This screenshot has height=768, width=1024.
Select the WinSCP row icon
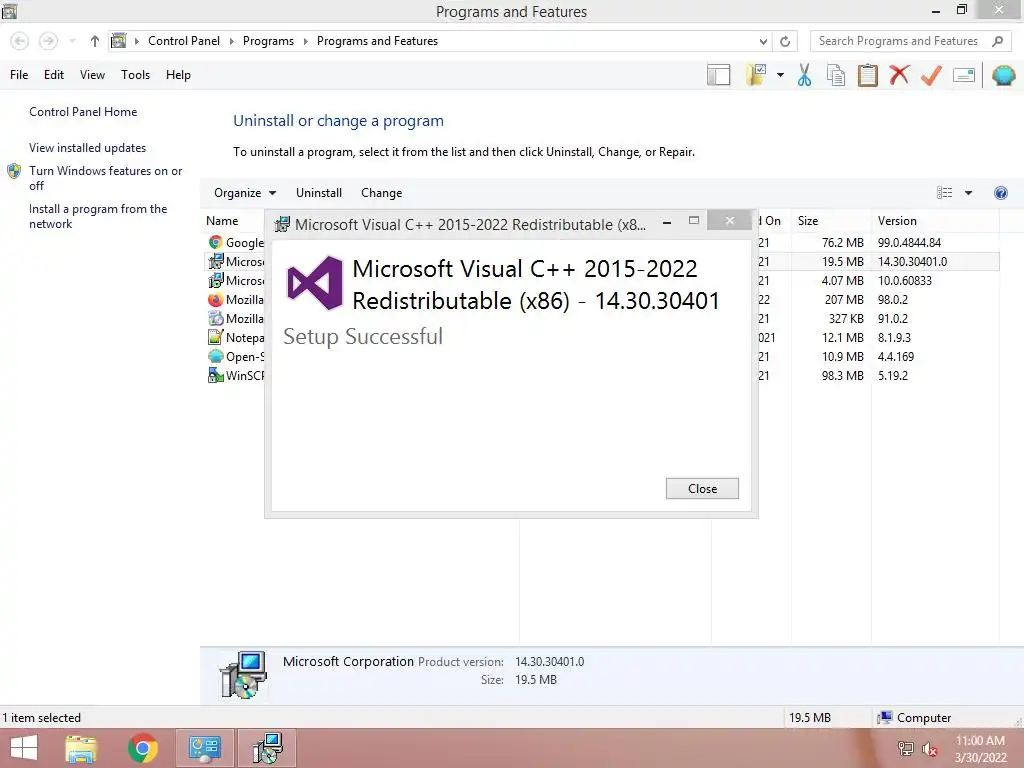[x=216, y=376]
